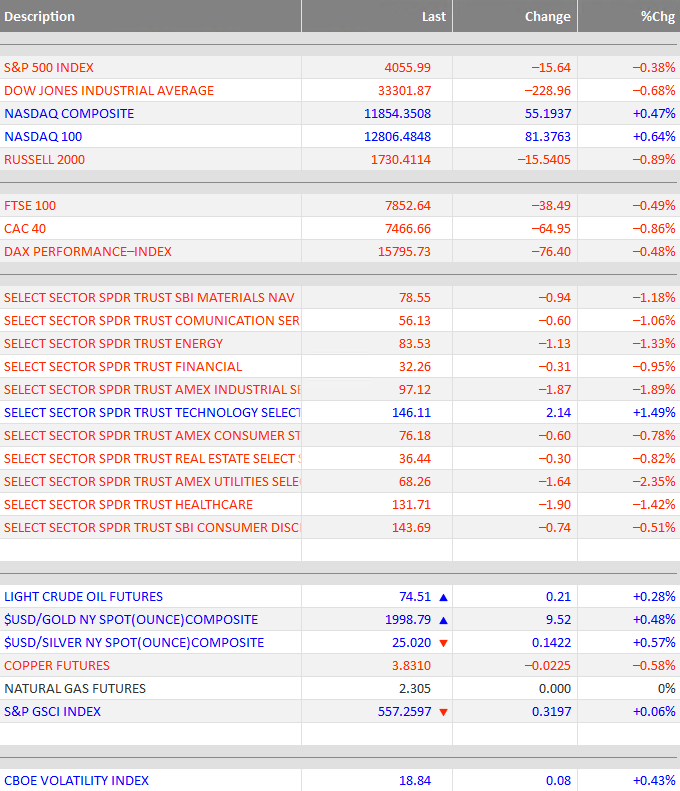The width and height of the screenshot is (680, 791).
Task: Select COPPER FUTURES row
Action: click(340, 666)
